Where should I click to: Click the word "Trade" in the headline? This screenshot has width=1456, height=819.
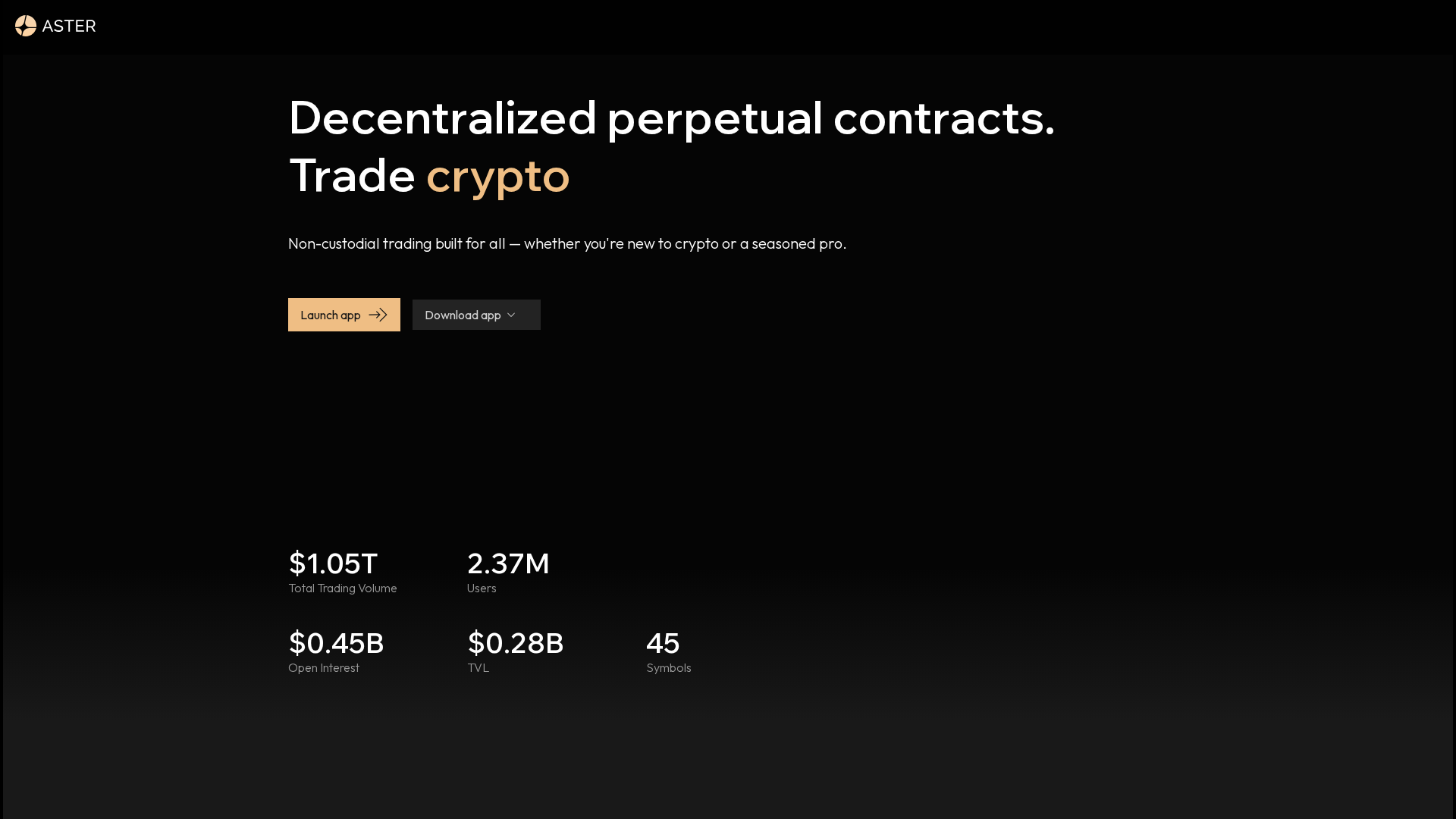[352, 175]
